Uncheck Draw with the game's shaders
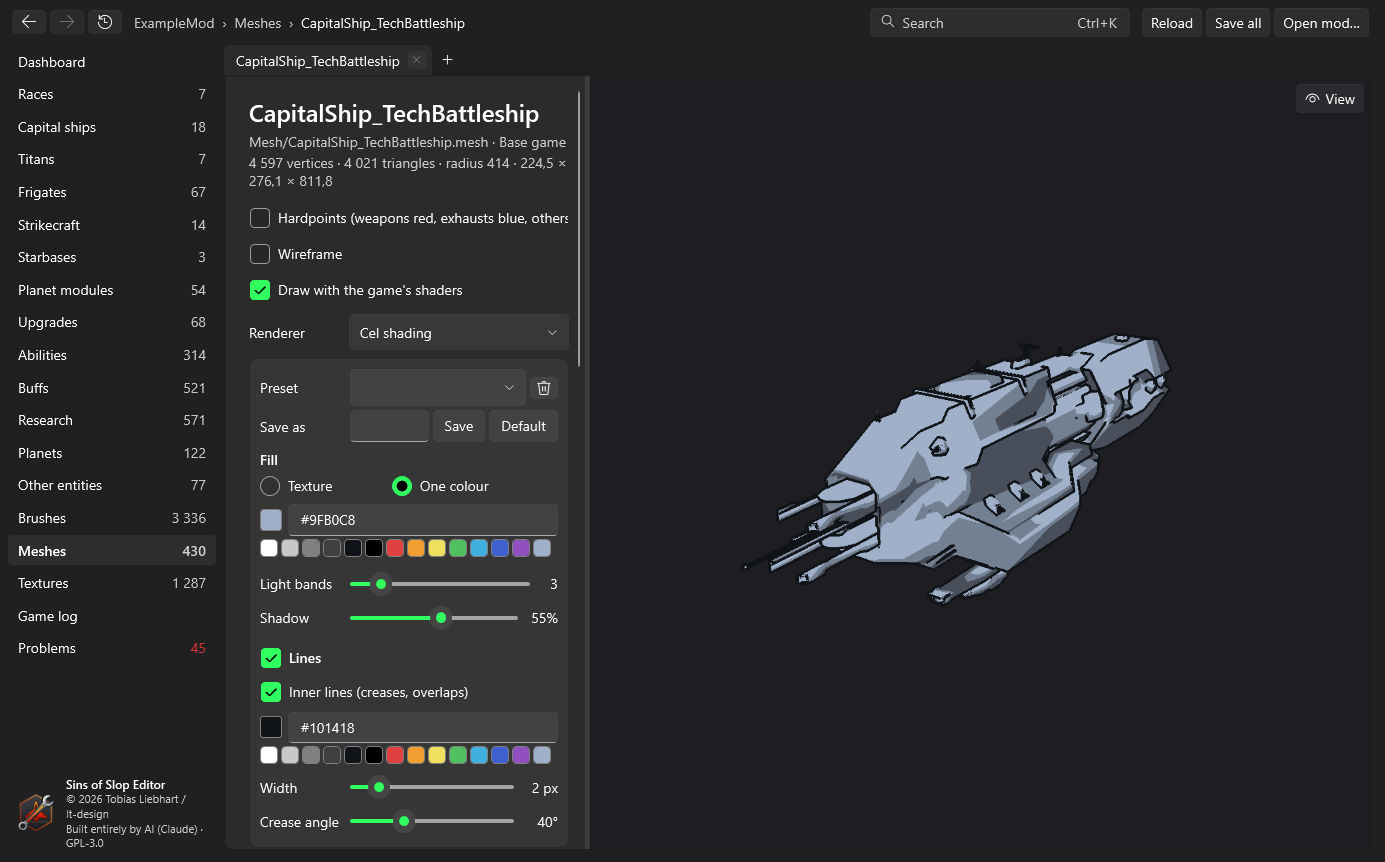 click(260, 290)
